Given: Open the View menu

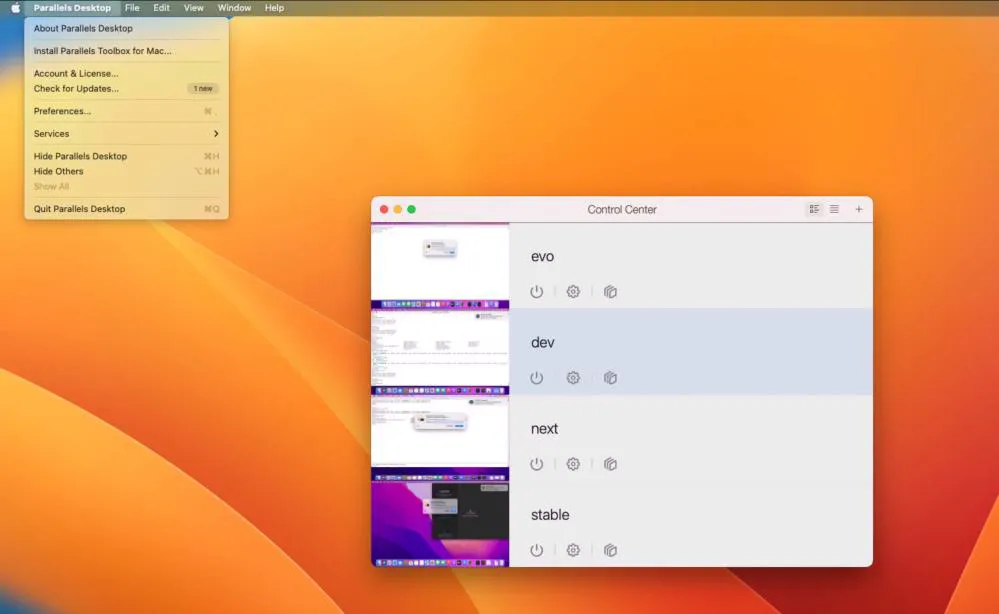Looking at the screenshot, I should [194, 8].
